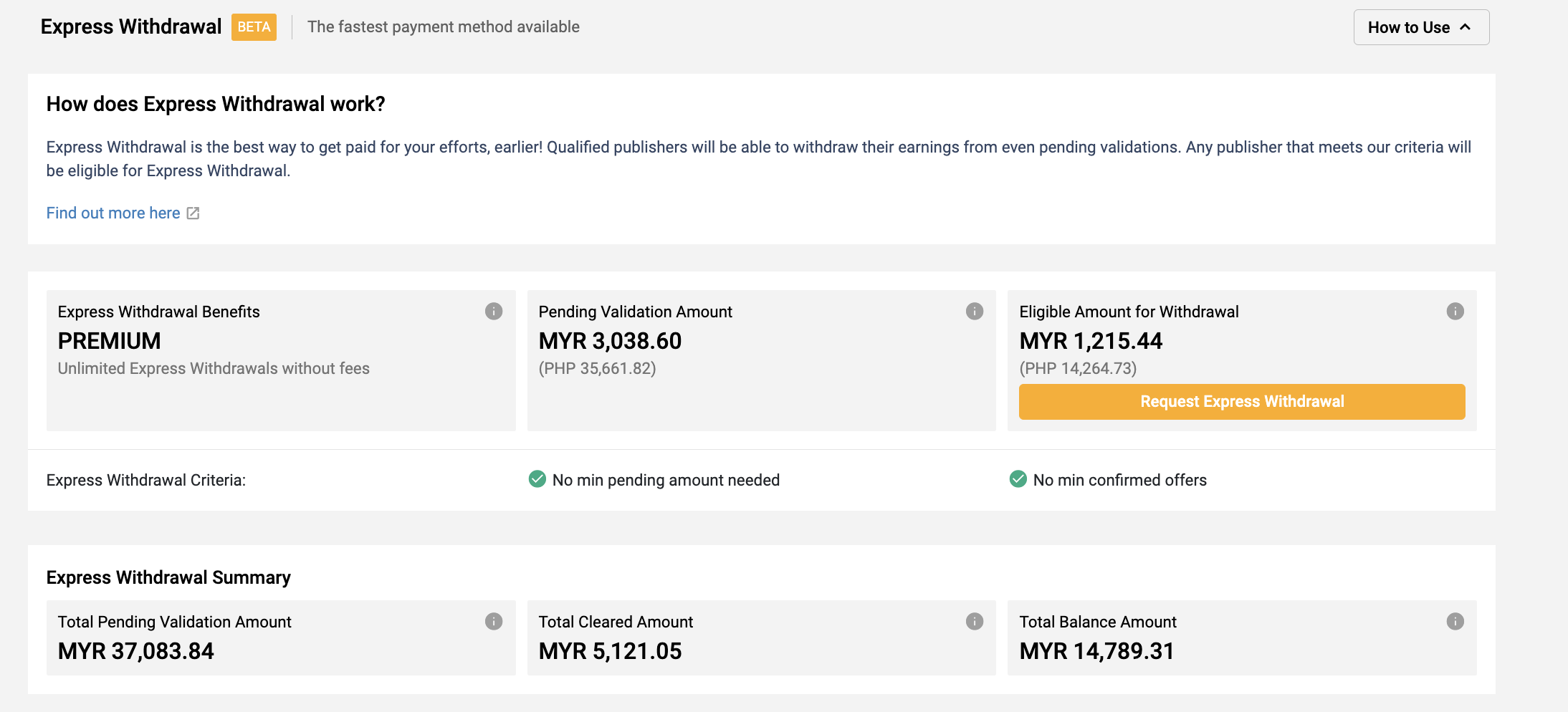Click Unlimited Express Withdrawals without fees text
The image size is (1568, 712).
(214, 368)
